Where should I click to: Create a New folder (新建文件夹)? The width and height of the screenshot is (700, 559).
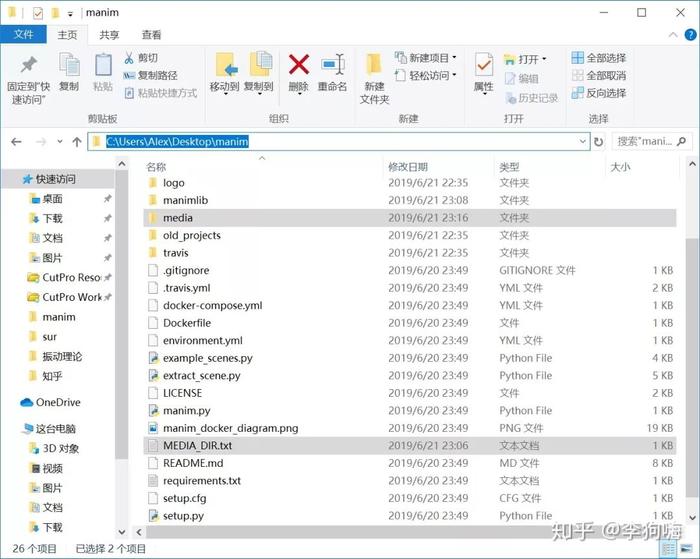coord(374,78)
